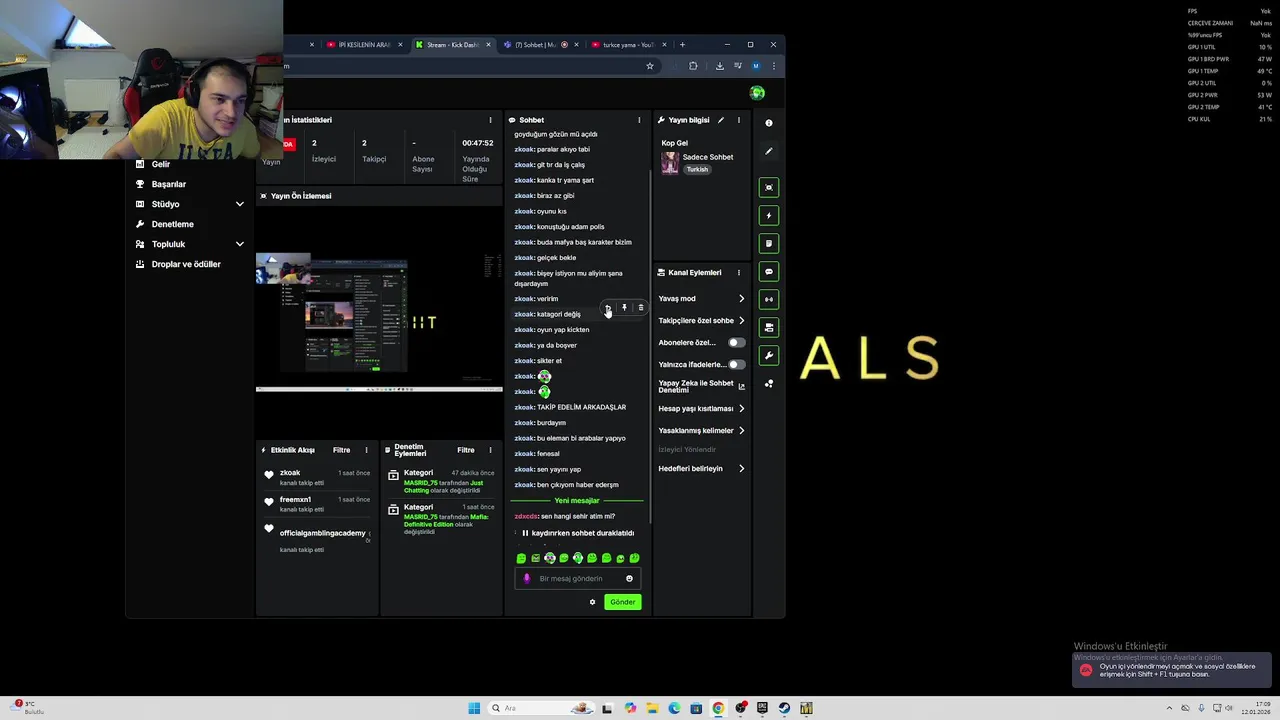Open the stream statistics three-dot menu
The width and height of the screenshot is (1280, 720).
tap(490, 120)
